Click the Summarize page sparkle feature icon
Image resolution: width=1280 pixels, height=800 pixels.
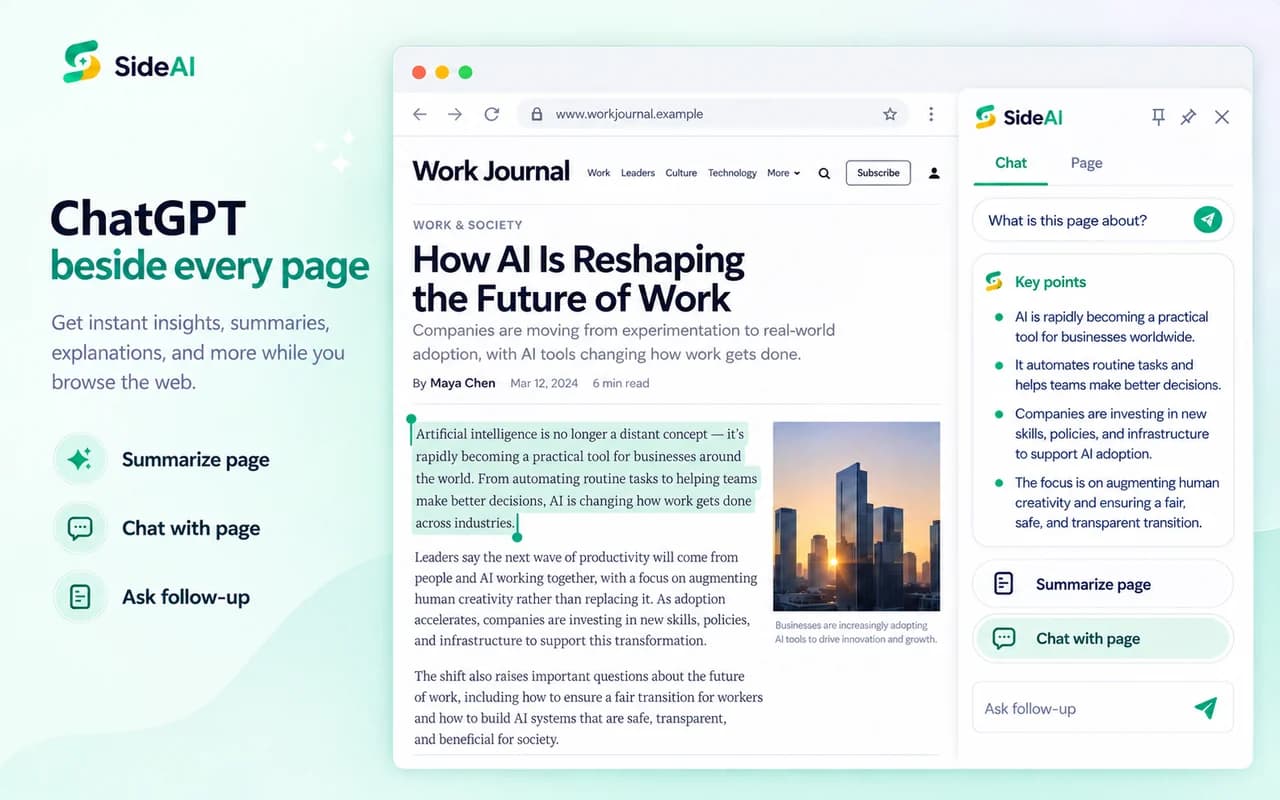point(80,460)
